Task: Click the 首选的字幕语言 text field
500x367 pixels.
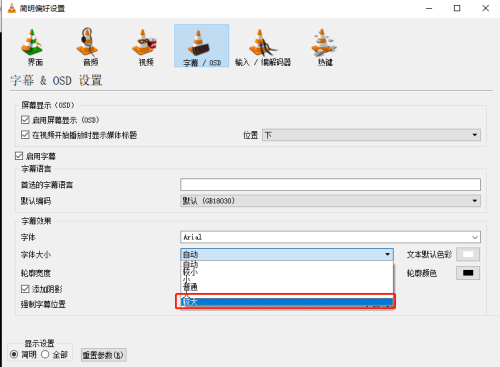Action: (330, 184)
